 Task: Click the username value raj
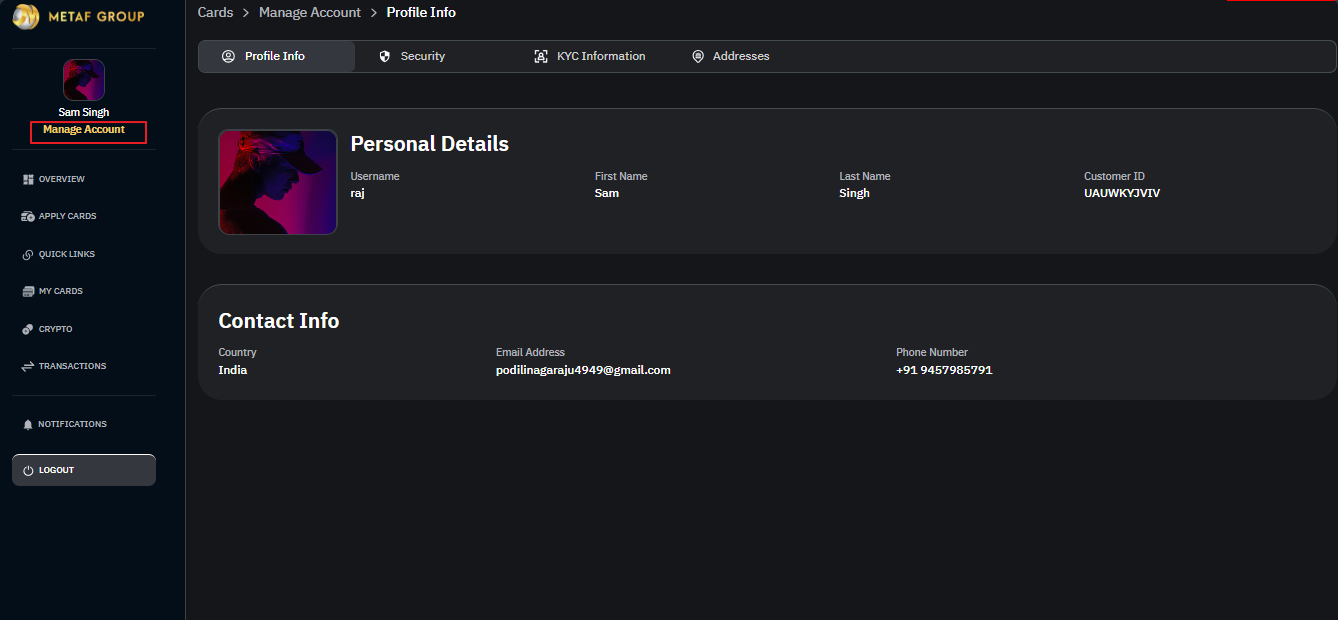coord(357,193)
